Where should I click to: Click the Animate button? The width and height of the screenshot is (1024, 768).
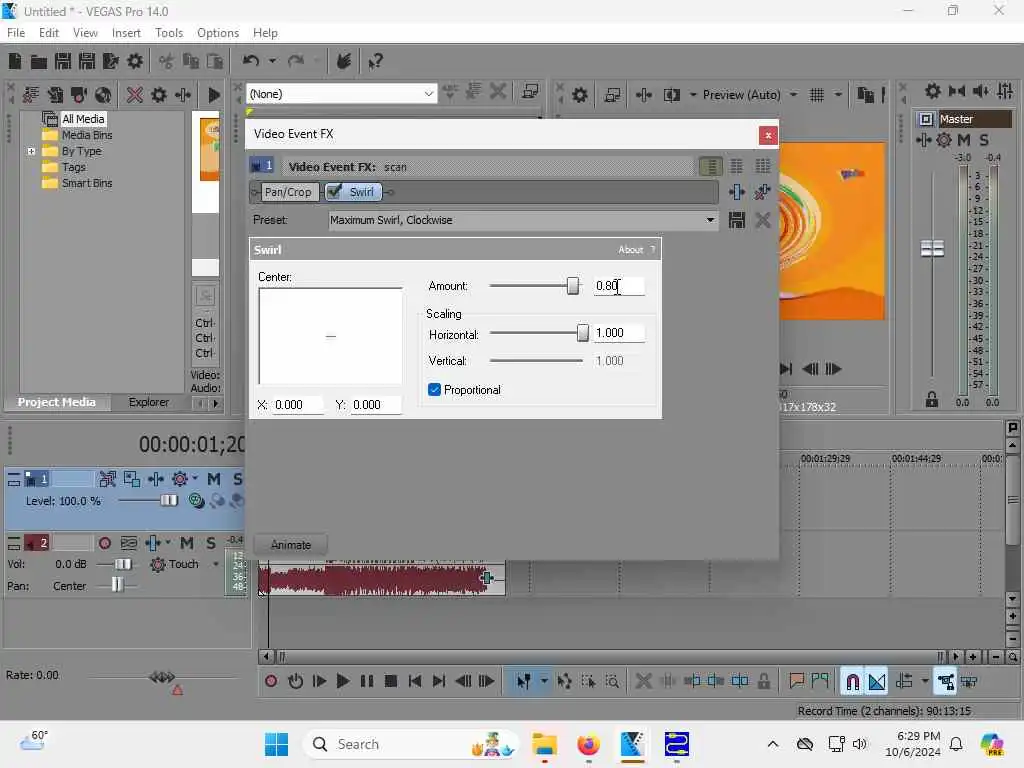pyautogui.click(x=291, y=545)
